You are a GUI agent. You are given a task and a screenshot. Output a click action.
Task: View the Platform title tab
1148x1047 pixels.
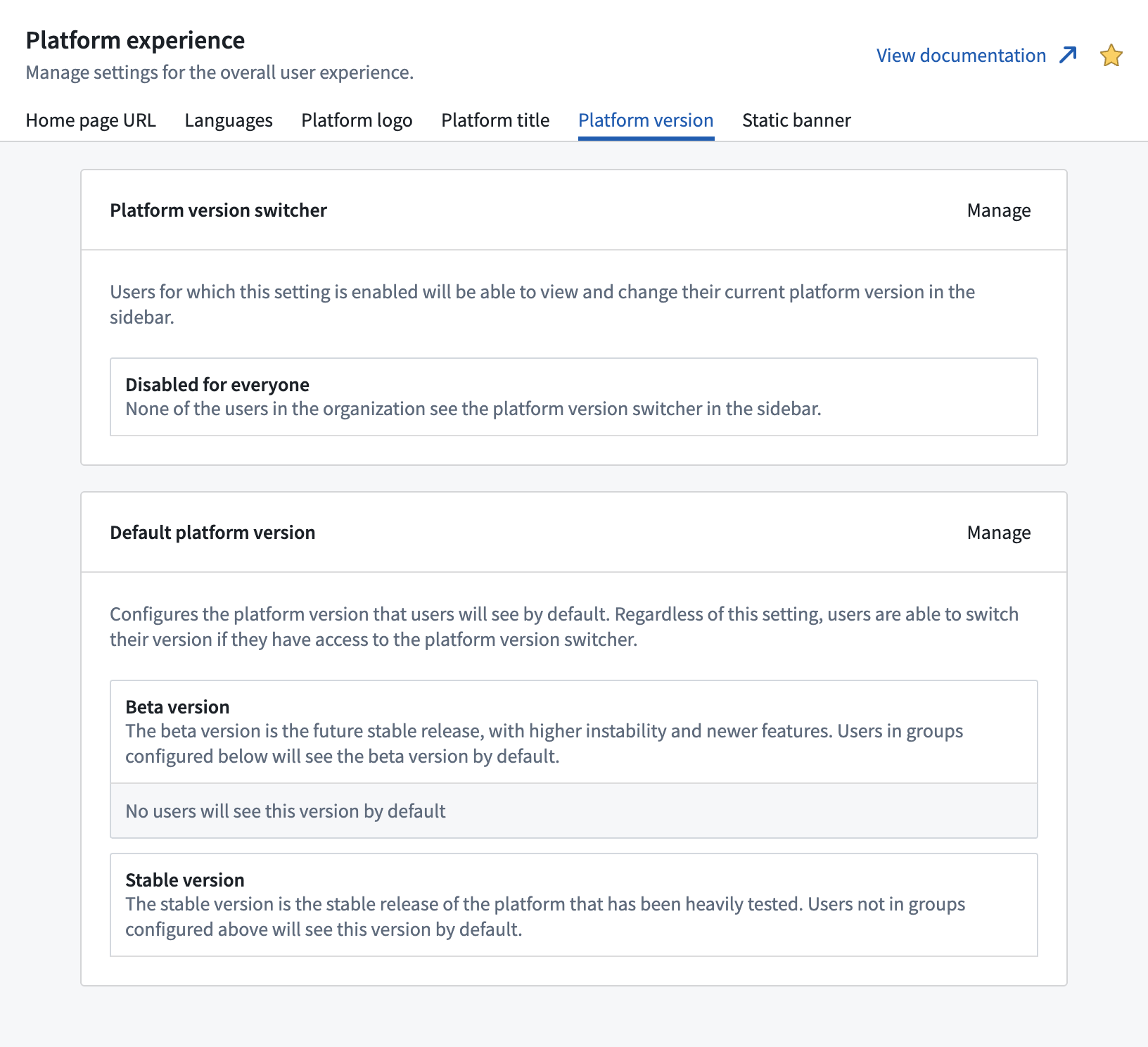(x=495, y=120)
